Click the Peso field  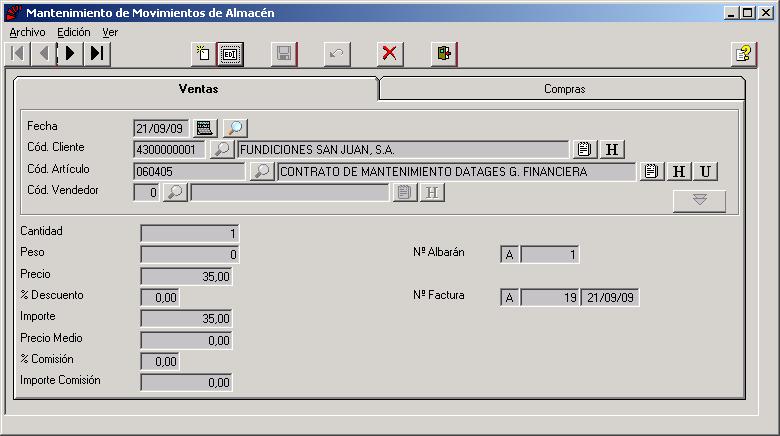pyautogui.click(x=190, y=255)
